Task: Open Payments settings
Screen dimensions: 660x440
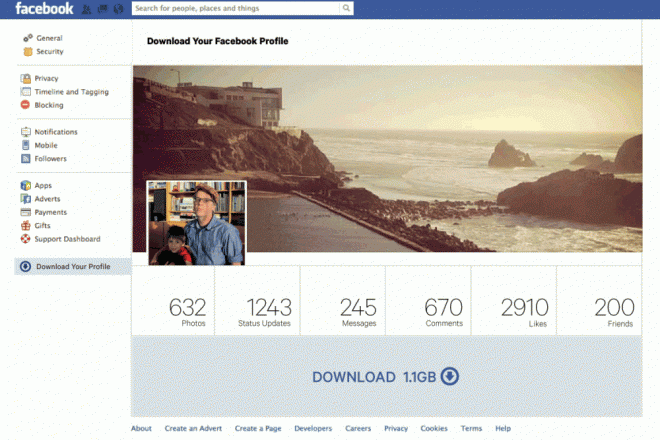Action: pos(51,212)
